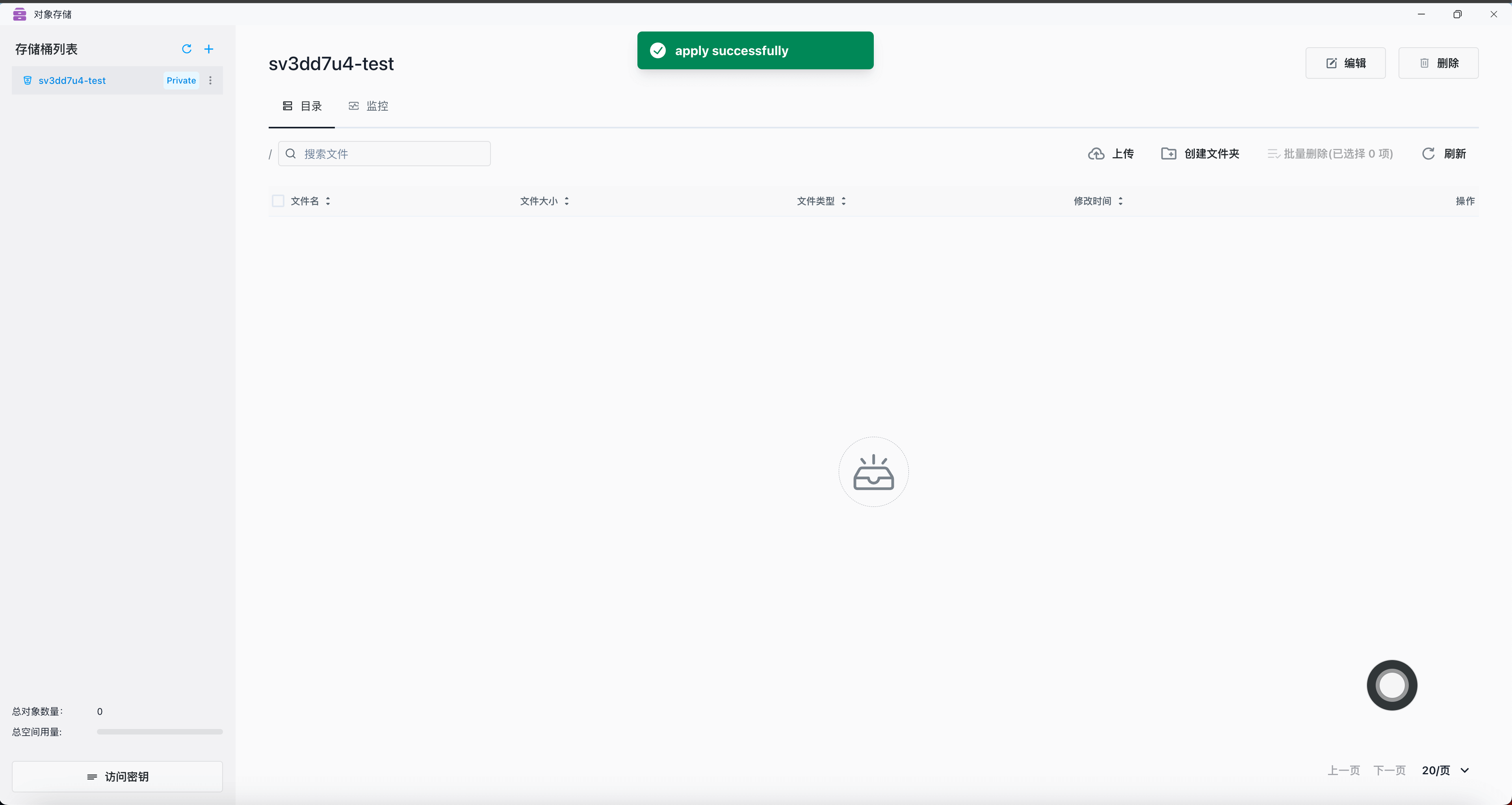
Task: Click the 刷新 file list button
Action: tap(1444, 154)
